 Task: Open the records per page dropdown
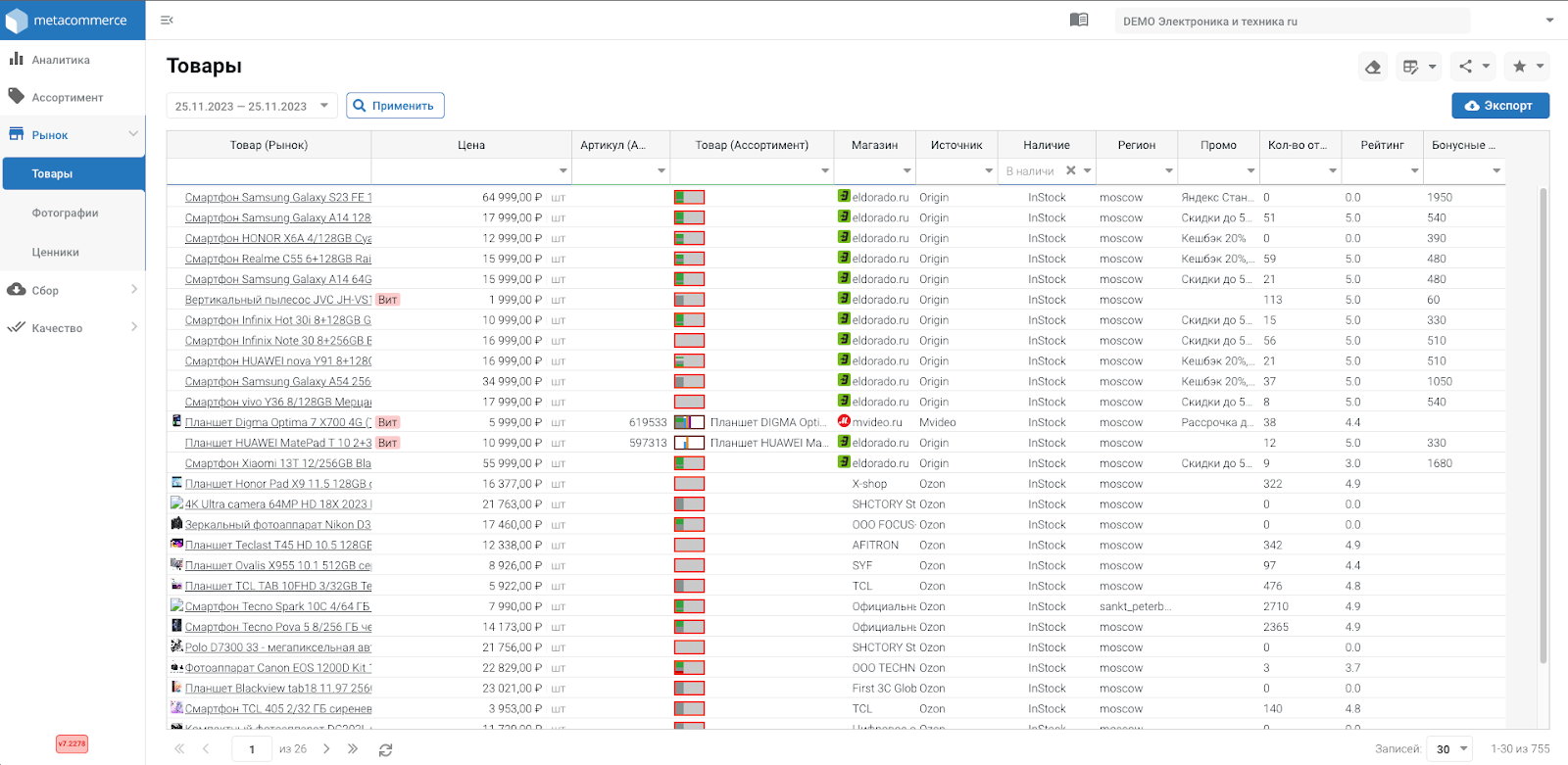coord(1449,749)
